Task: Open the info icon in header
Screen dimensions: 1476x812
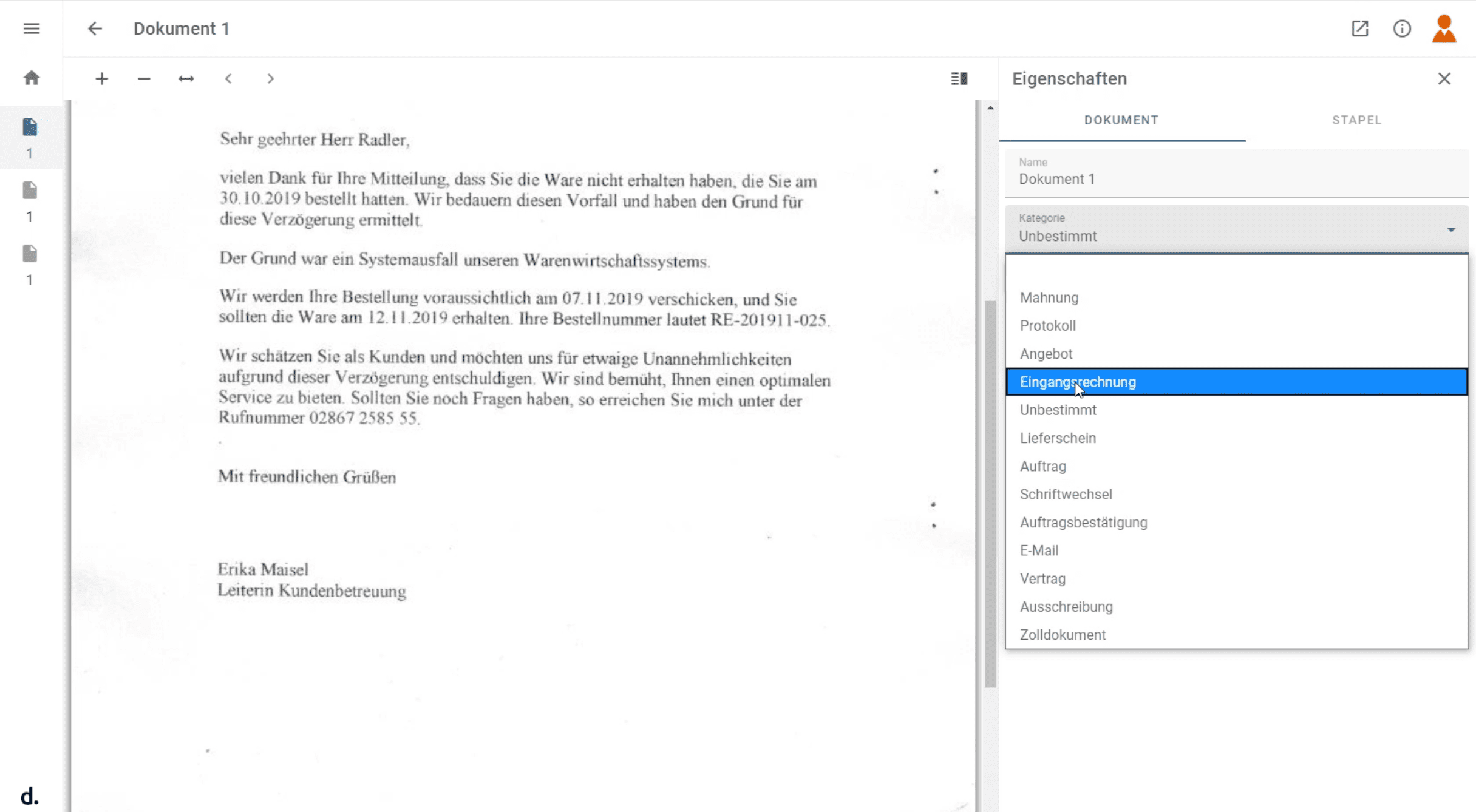Action: pos(1402,29)
